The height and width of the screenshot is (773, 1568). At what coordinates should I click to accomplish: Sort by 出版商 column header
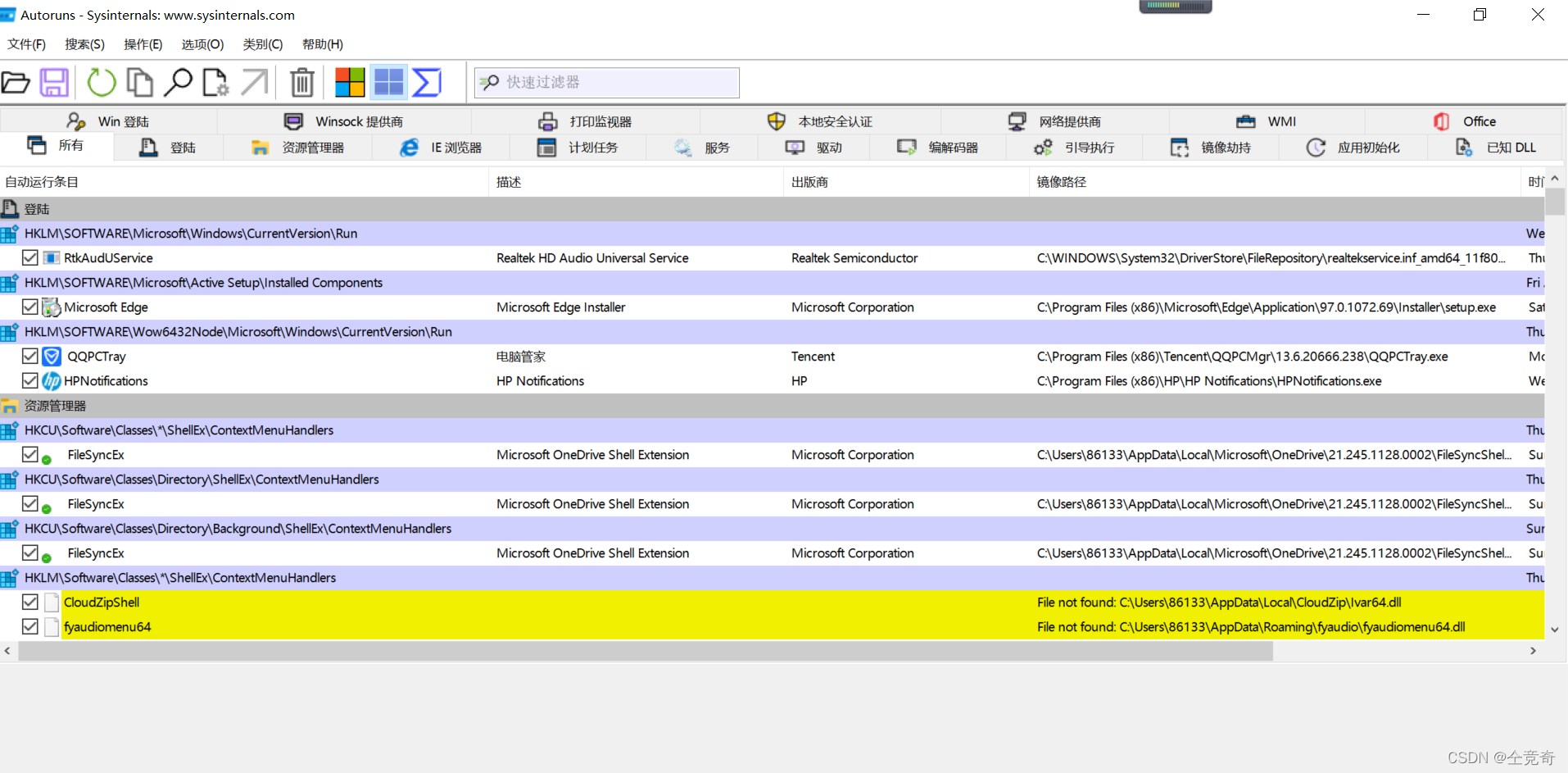point(906,182)
